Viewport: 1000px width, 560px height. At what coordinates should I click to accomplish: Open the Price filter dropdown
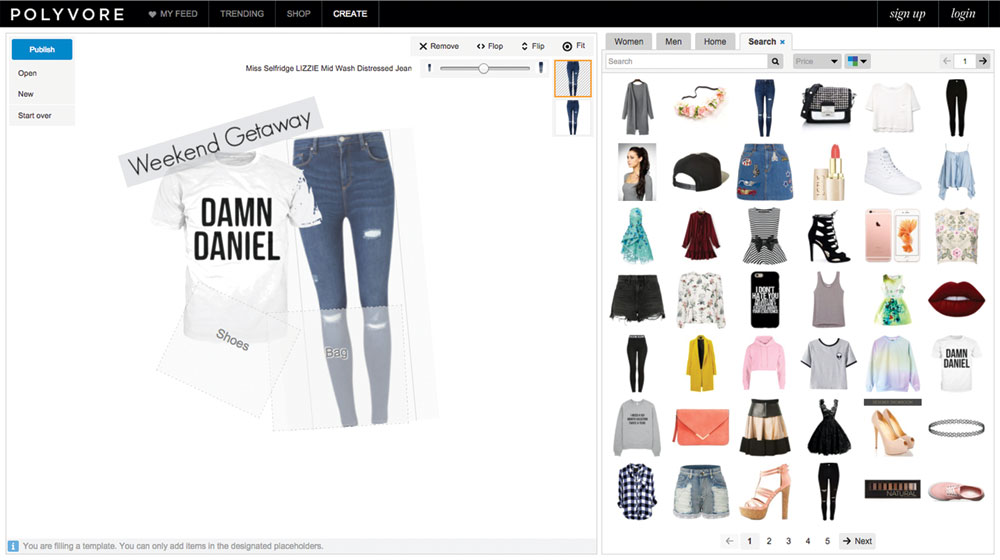pyautogui.click(x=816, y=61)
